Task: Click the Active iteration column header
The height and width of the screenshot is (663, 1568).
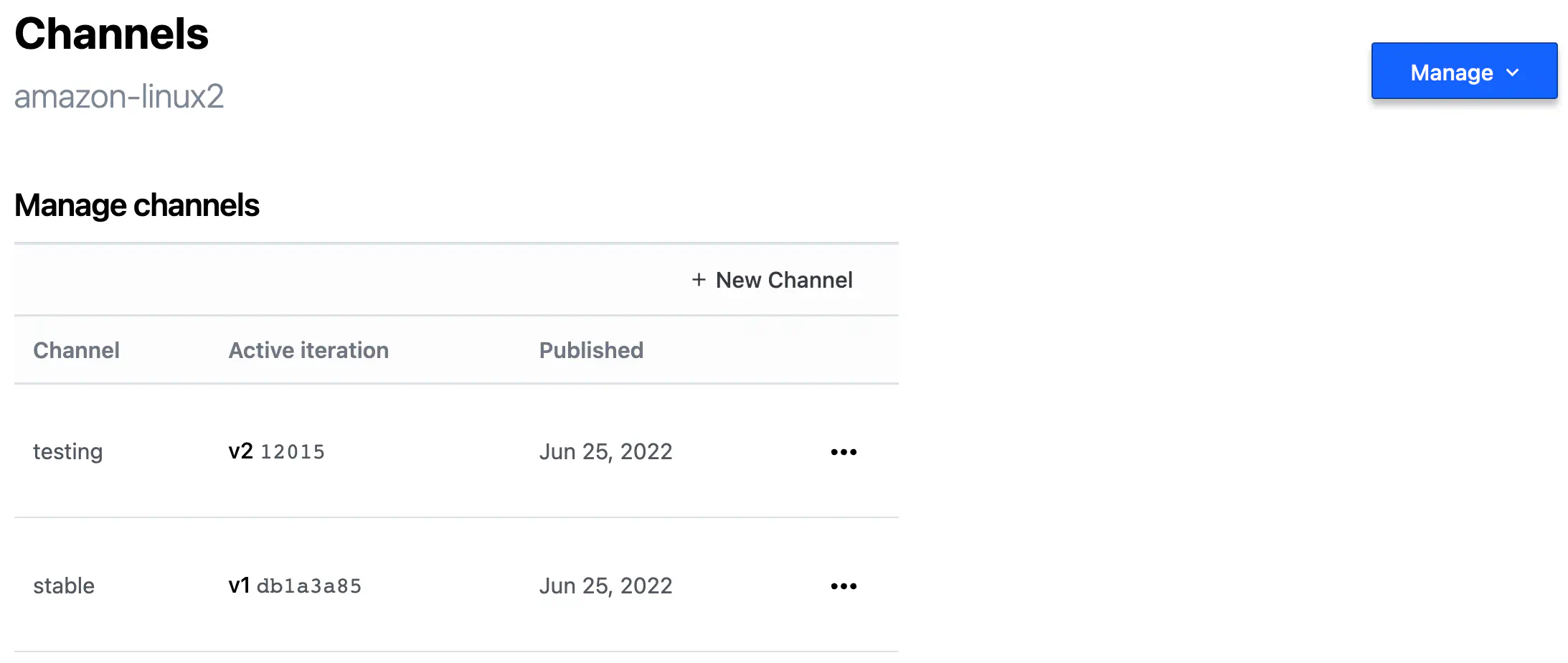Action: 308,350
